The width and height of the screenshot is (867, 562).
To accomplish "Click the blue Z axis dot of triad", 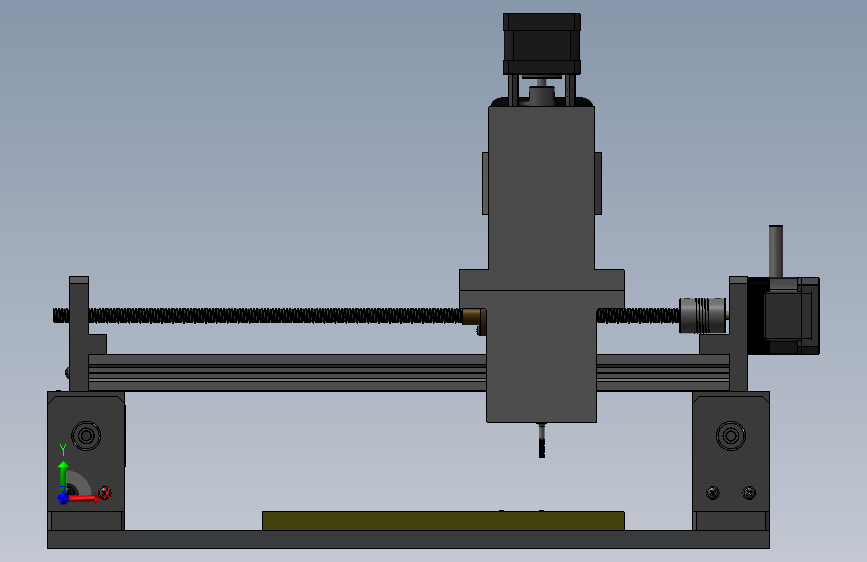I will [x=63, y=498].
